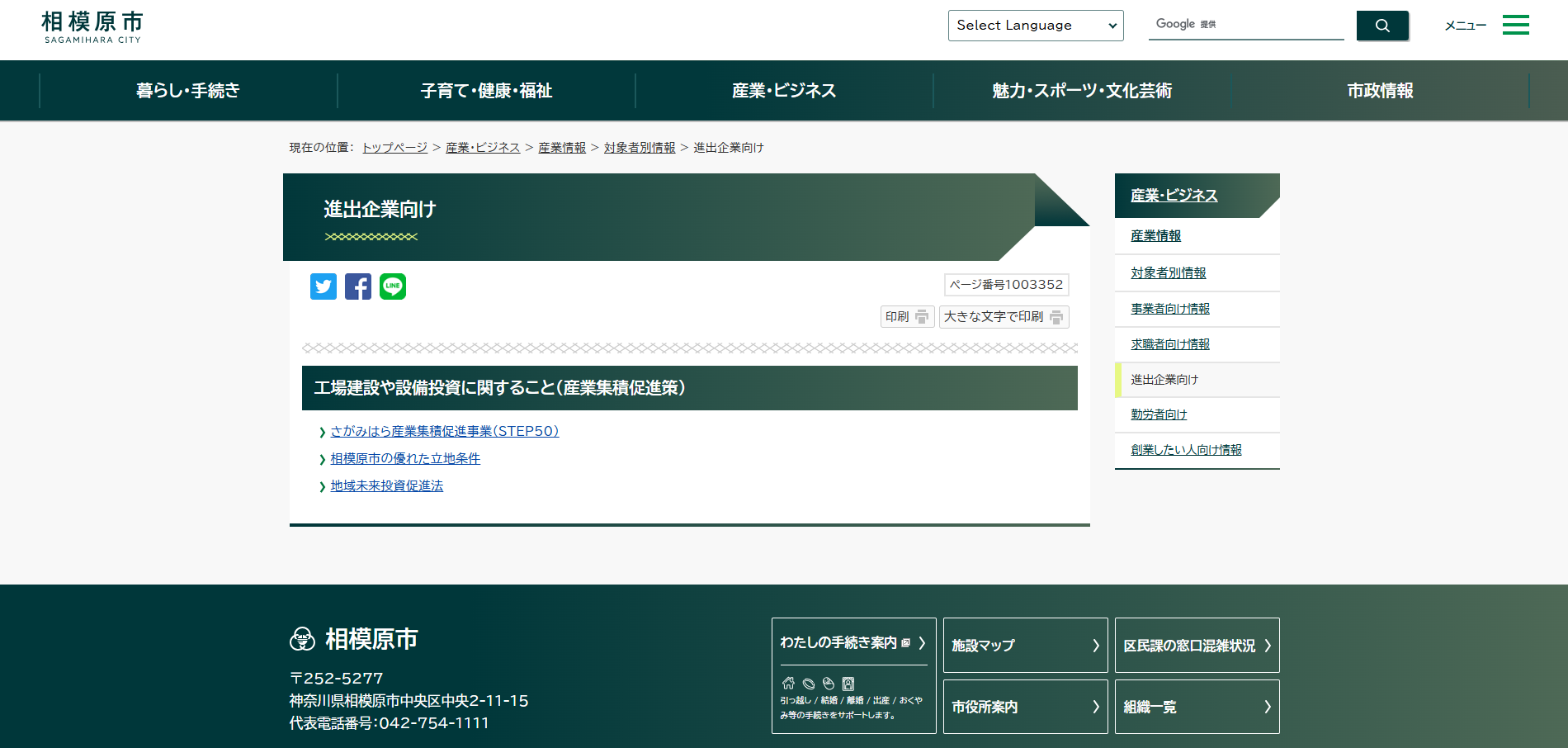
Task: Open the Select Language dropdown
Action: (x=1036, y=26)
